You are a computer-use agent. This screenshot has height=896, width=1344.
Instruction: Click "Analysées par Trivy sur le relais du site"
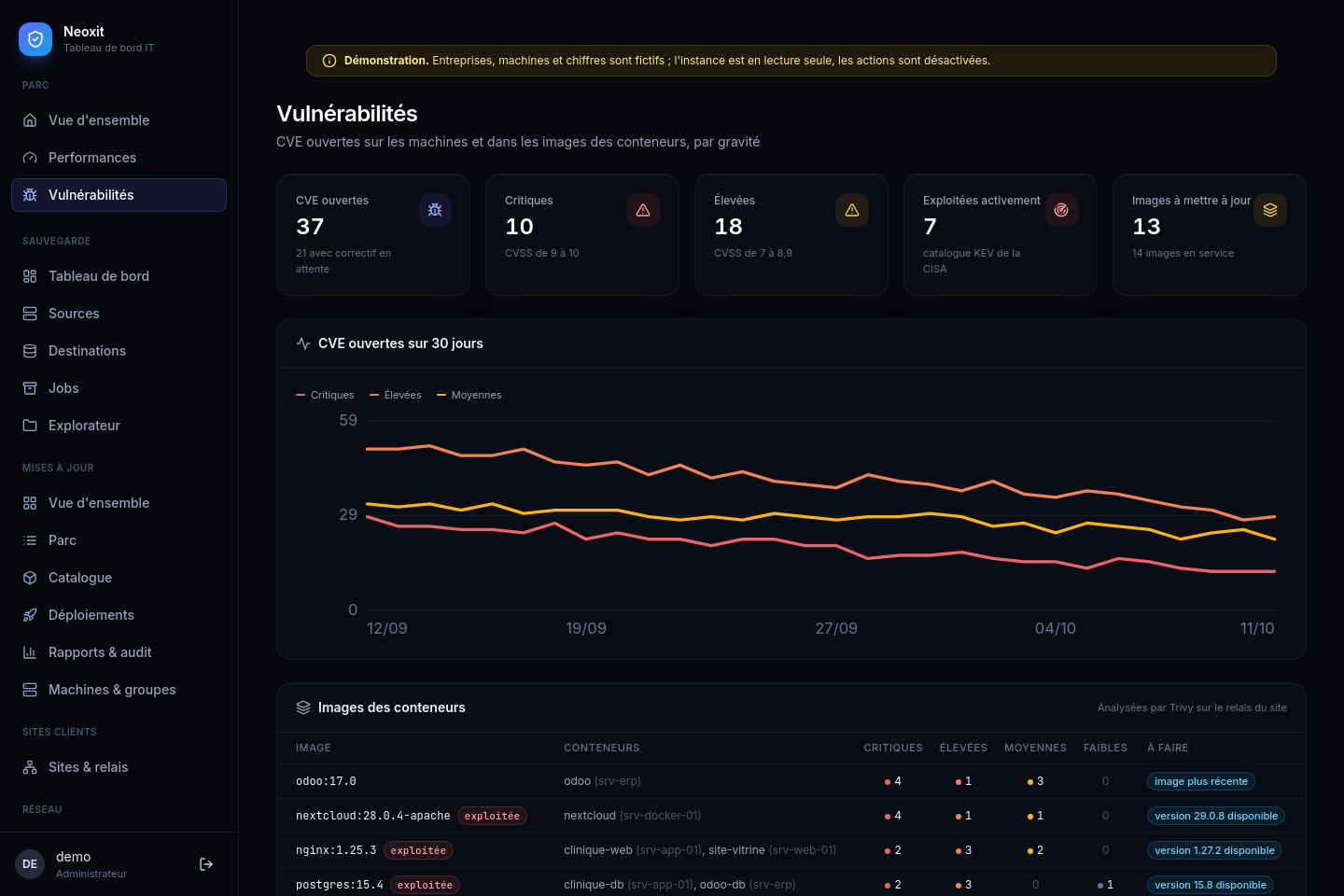pyautogui.click(x=1192, y=707)
